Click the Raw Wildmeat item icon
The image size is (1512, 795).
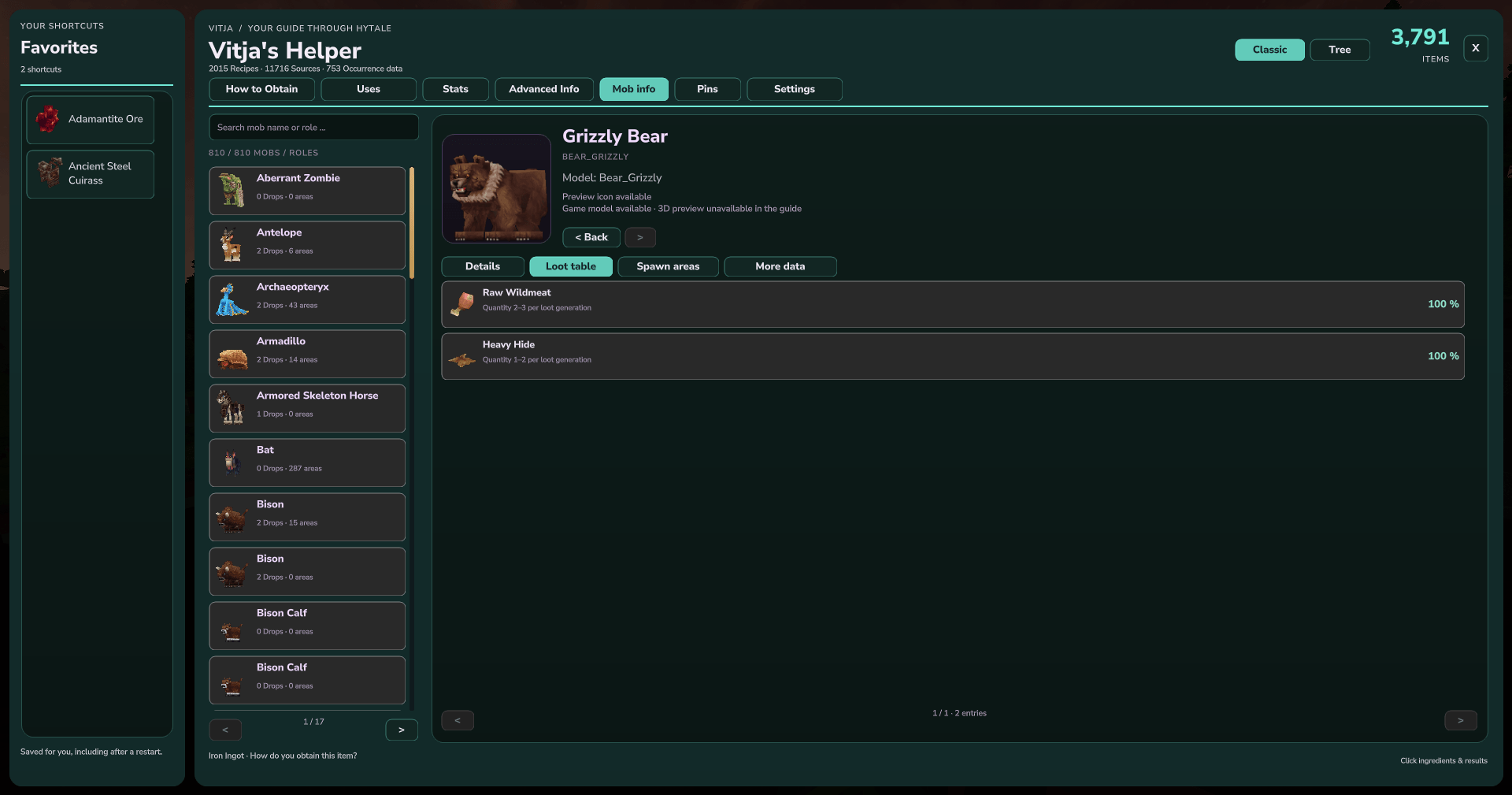(x=462, y=304)
